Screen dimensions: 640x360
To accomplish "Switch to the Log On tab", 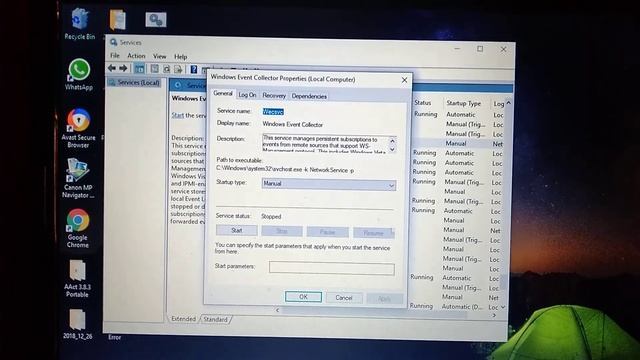I will point(247,95).
